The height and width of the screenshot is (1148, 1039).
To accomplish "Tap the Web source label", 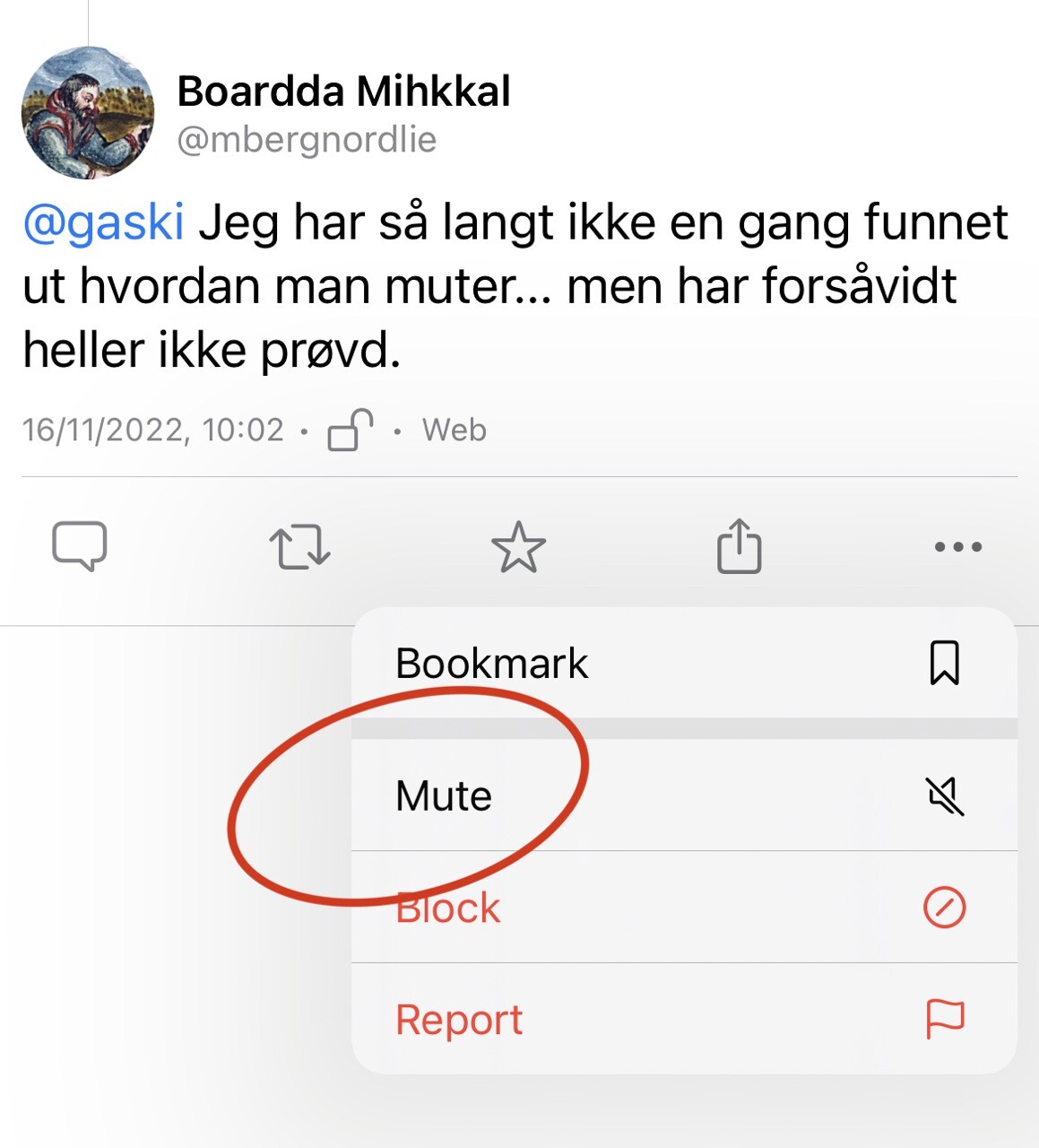I will [455, 430].
